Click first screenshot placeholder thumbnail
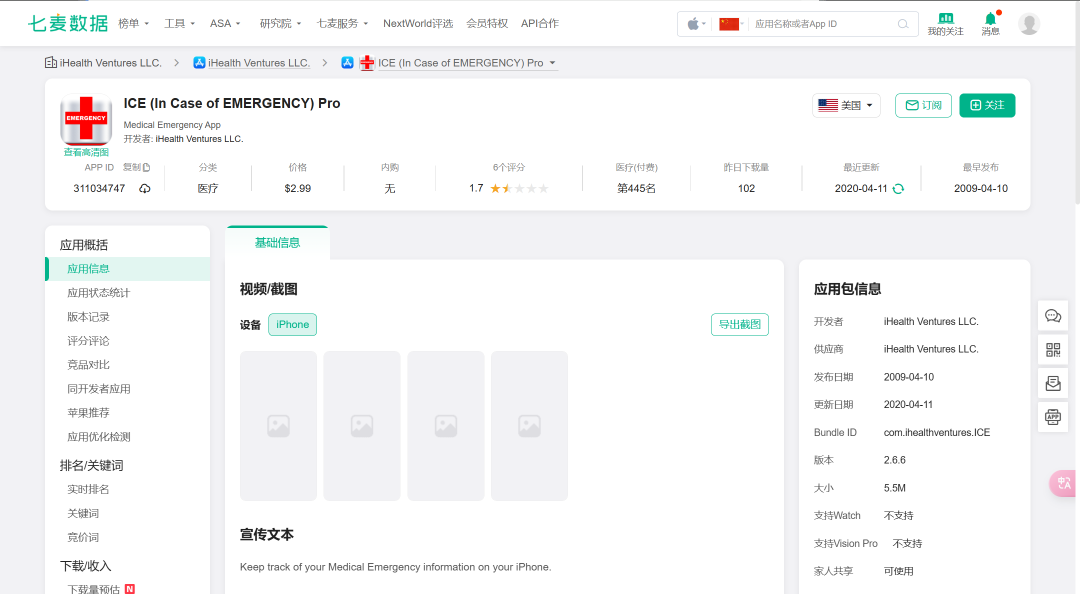 278,426
